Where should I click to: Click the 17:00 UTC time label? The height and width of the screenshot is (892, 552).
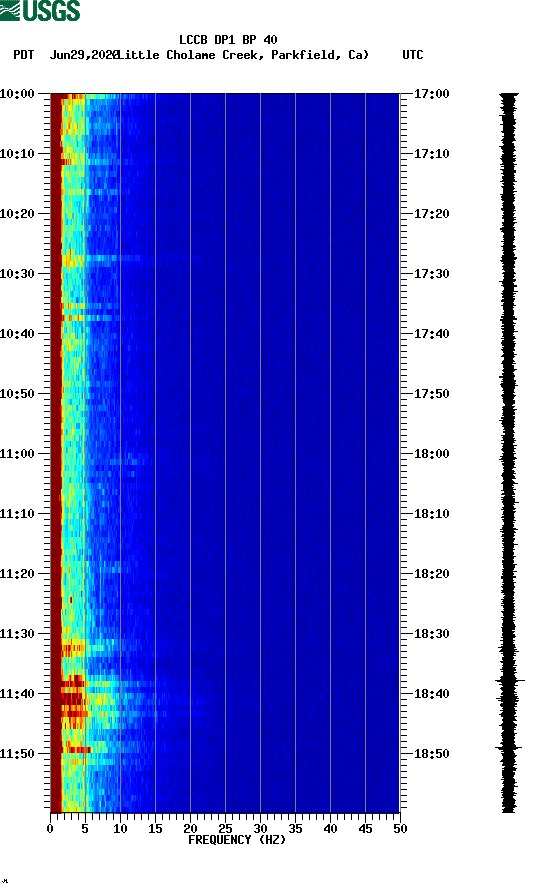point(431,94)
